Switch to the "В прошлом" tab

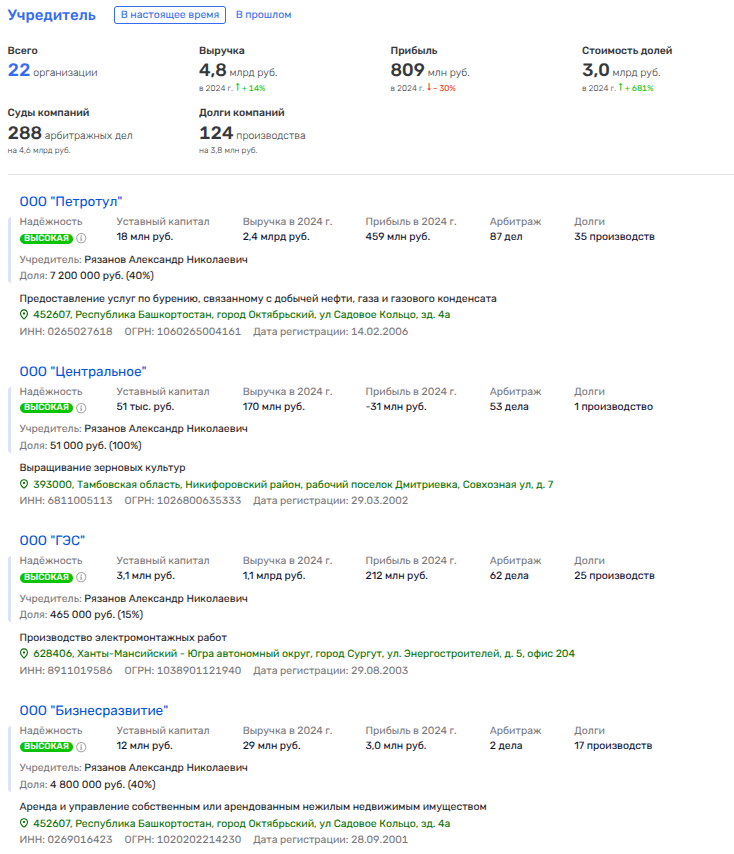point(264,15)
